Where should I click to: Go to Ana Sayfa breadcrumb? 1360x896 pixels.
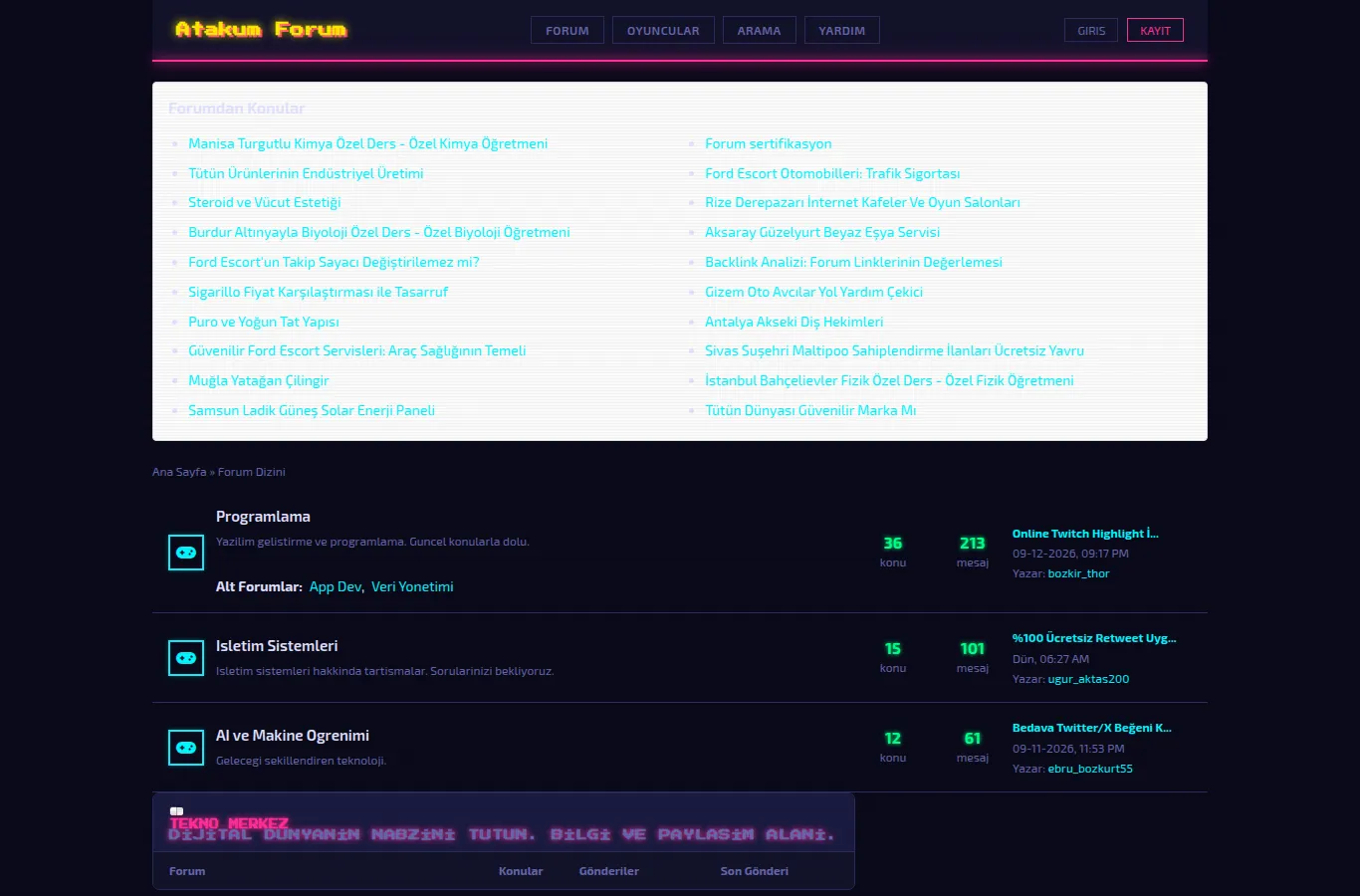pos(179,472)
